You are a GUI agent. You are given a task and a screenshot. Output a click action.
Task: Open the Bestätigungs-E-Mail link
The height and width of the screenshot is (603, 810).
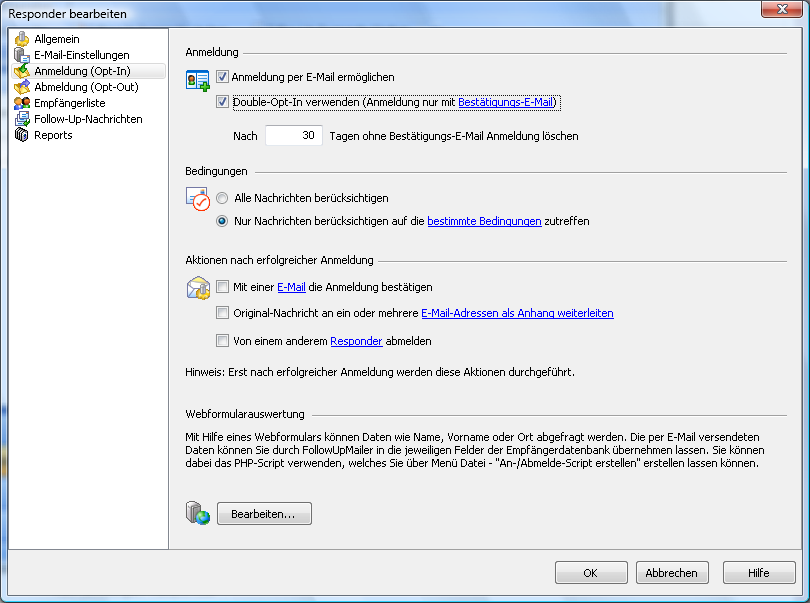pyautogui.click(x=506, y=102)
